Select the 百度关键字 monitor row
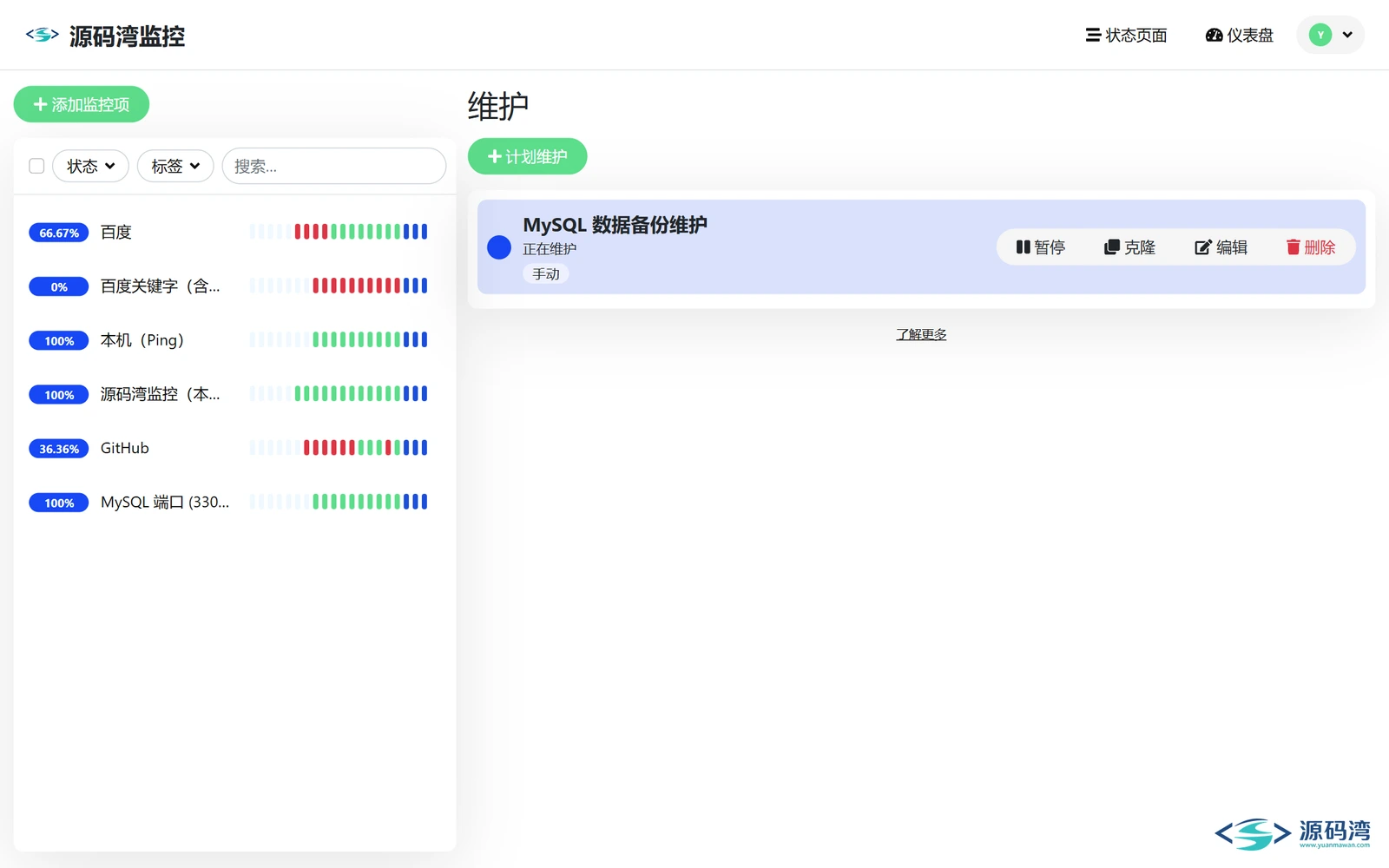 pyautogui.click(x=234, y=286)
